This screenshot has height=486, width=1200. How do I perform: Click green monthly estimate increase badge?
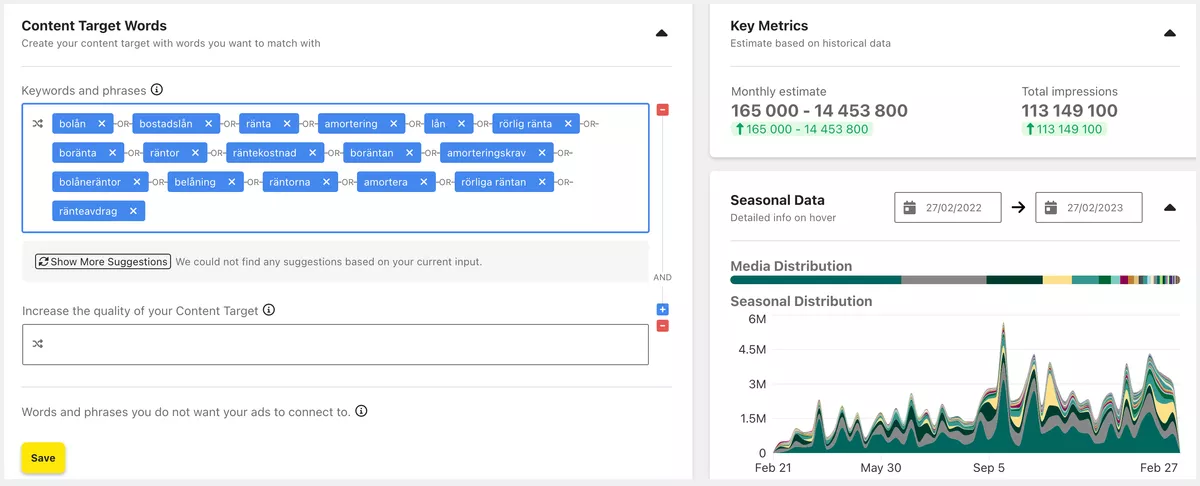[x=802, y=129]
